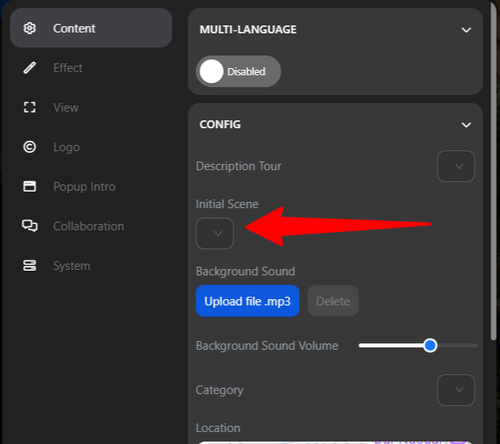Toggle the Multi-Language Disabled switch
The width and height of the screenshot is (500, 444).
[x=238, y=71]
